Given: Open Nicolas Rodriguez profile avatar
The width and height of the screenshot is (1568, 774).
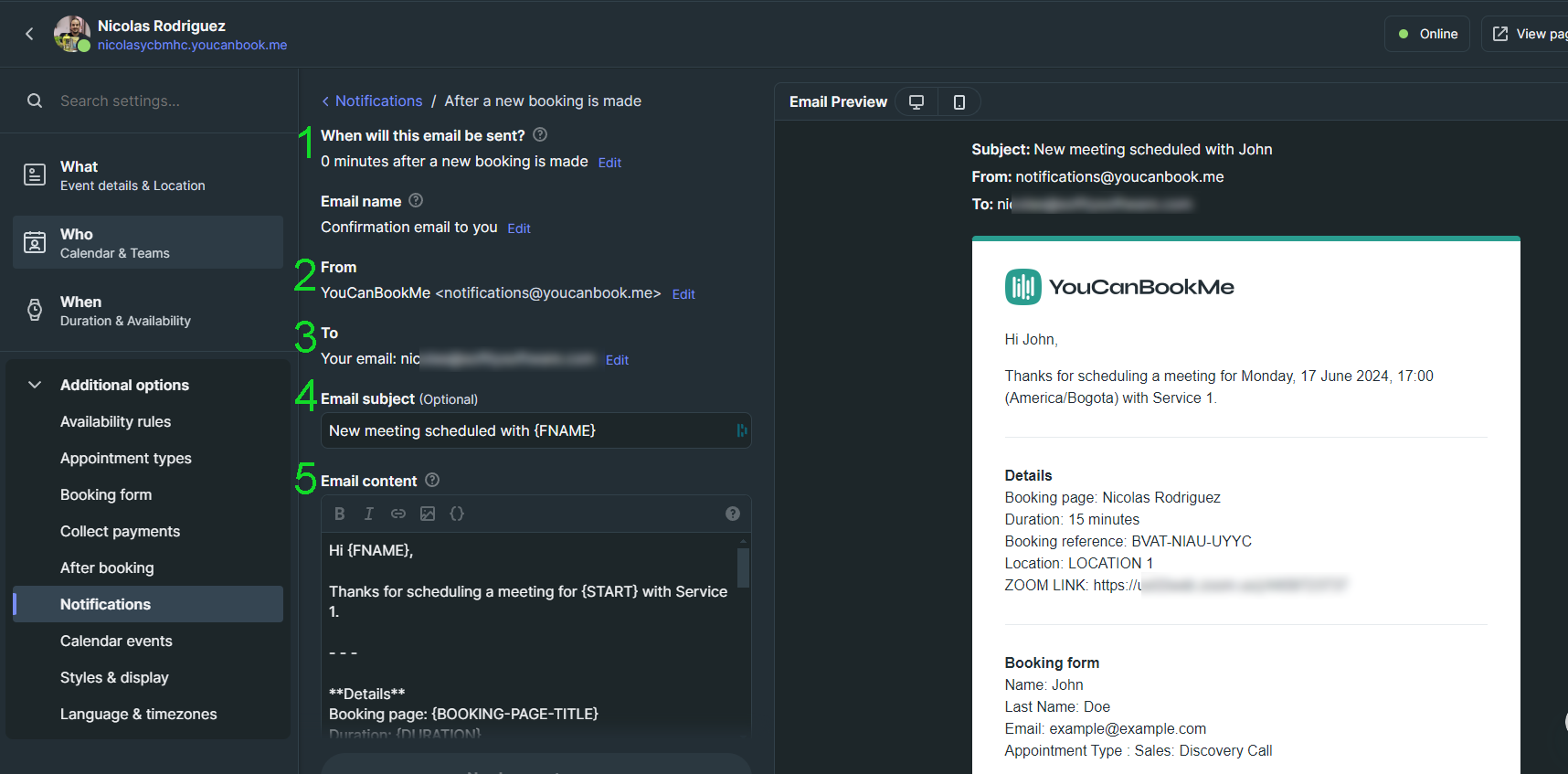Looking at the screenshot, I should click(72, 34).
